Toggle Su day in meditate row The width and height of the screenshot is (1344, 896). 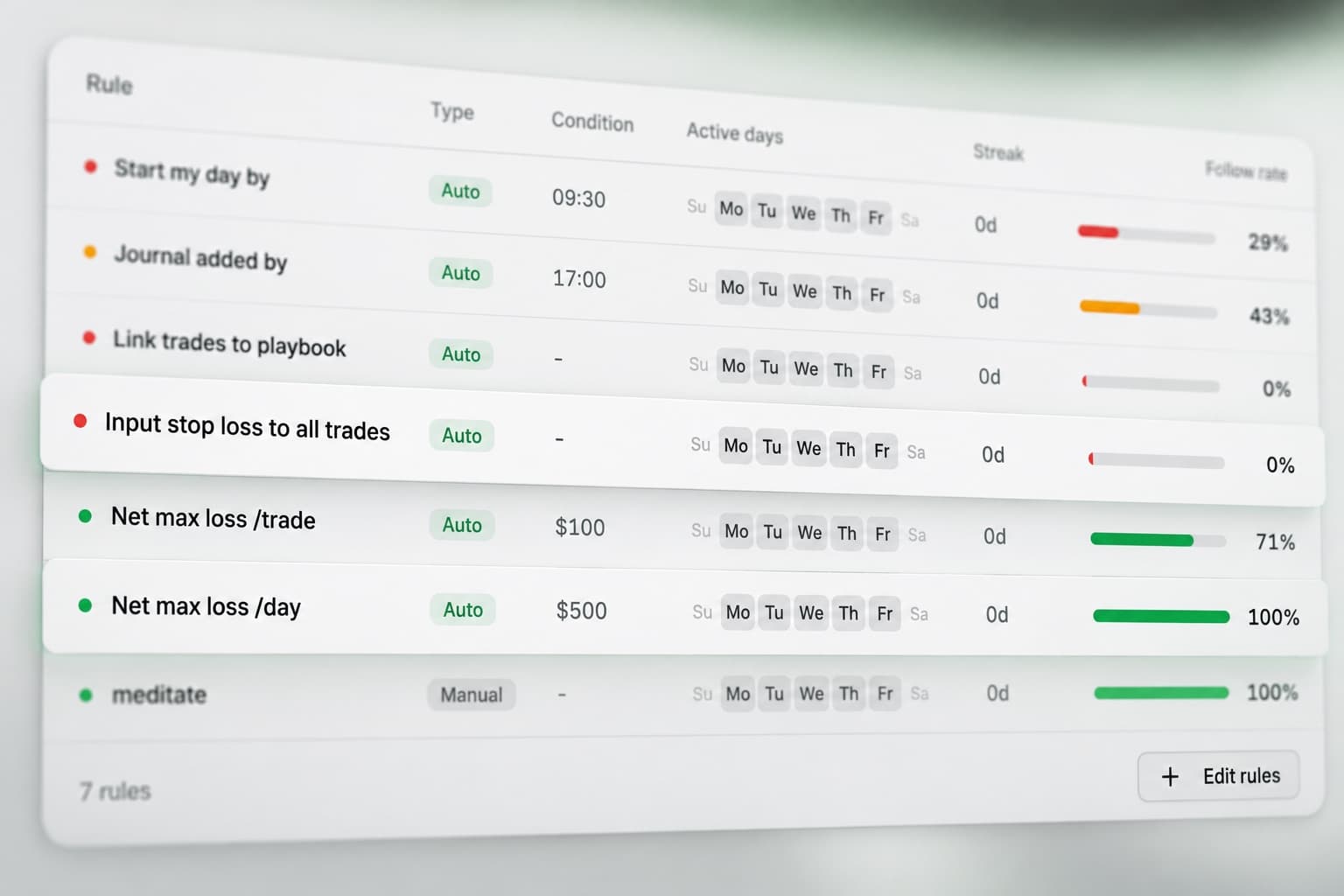[702, 694]
